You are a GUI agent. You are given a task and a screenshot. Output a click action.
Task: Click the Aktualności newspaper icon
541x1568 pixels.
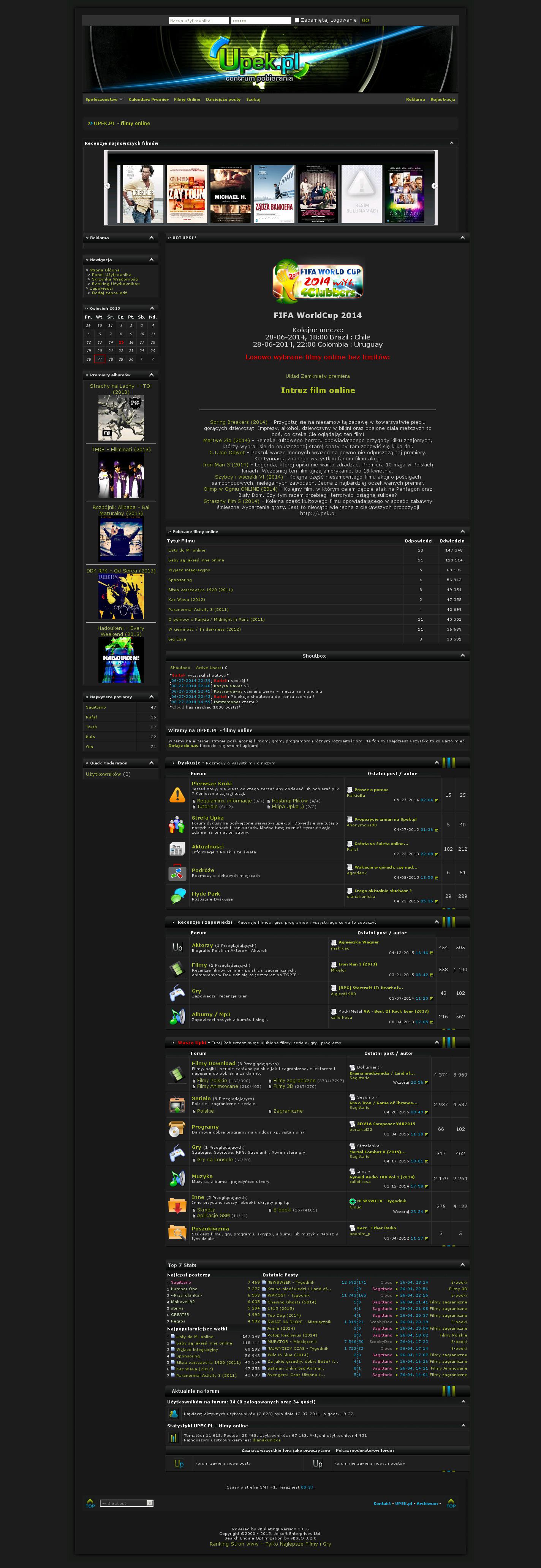(177, 849)
